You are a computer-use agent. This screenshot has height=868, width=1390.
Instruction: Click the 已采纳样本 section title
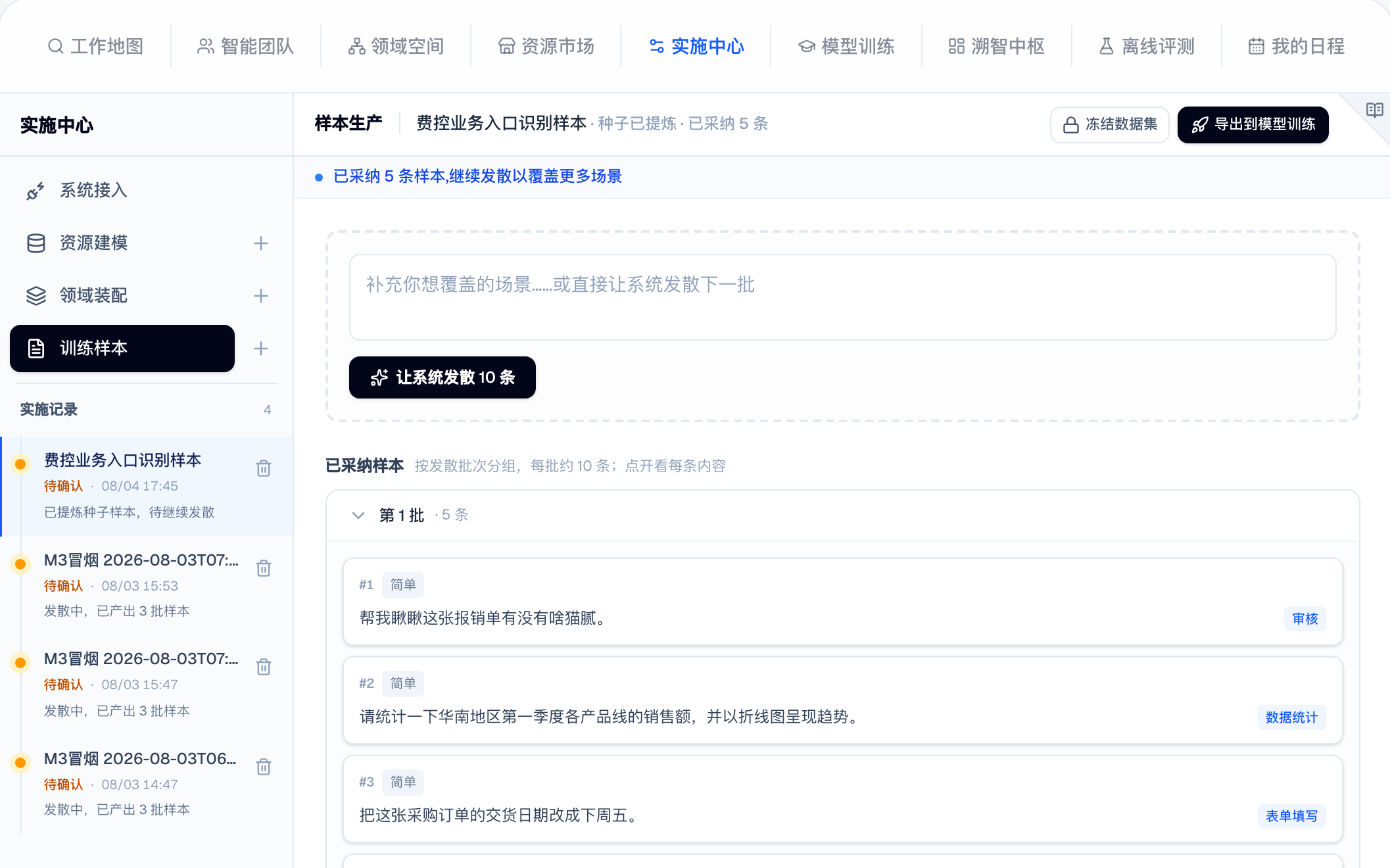365,466
